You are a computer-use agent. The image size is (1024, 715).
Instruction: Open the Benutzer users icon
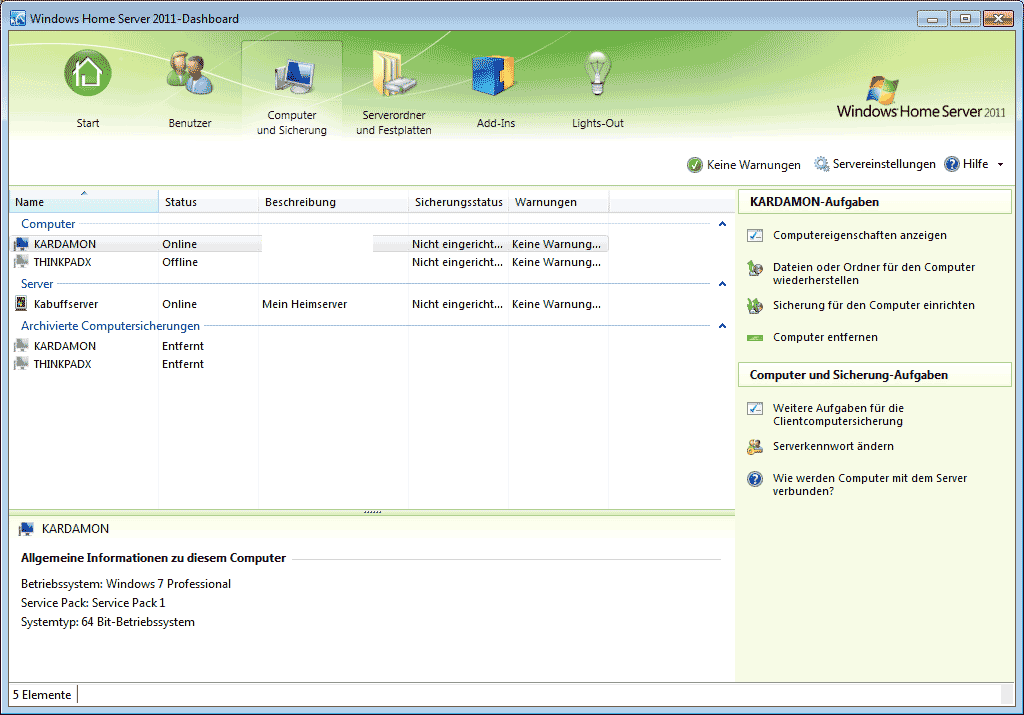(189, 73)
